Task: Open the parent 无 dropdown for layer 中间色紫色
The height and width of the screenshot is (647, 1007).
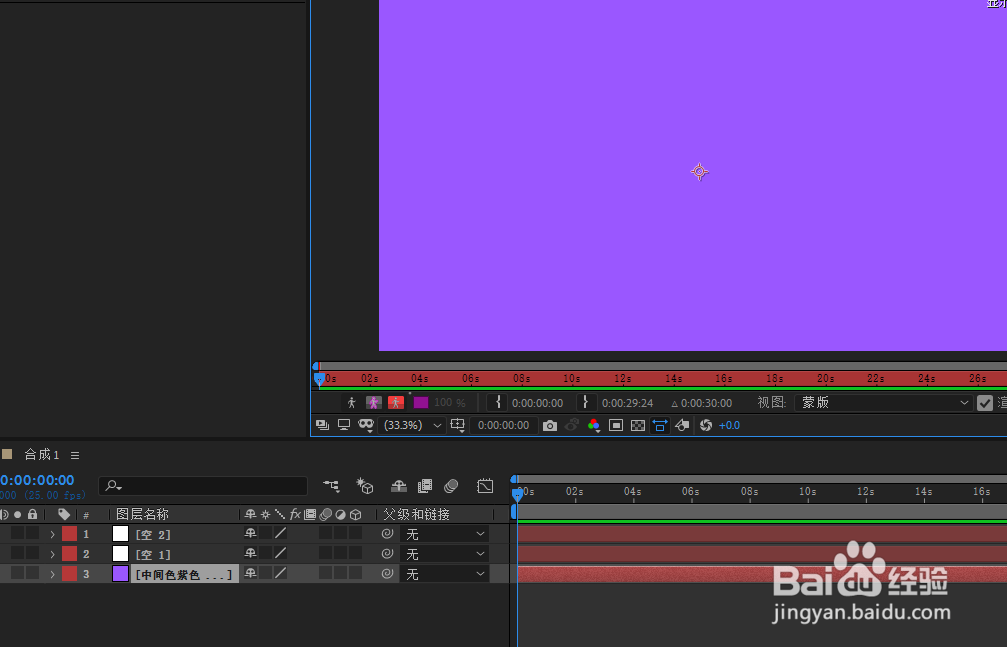Action: [444, 574]
